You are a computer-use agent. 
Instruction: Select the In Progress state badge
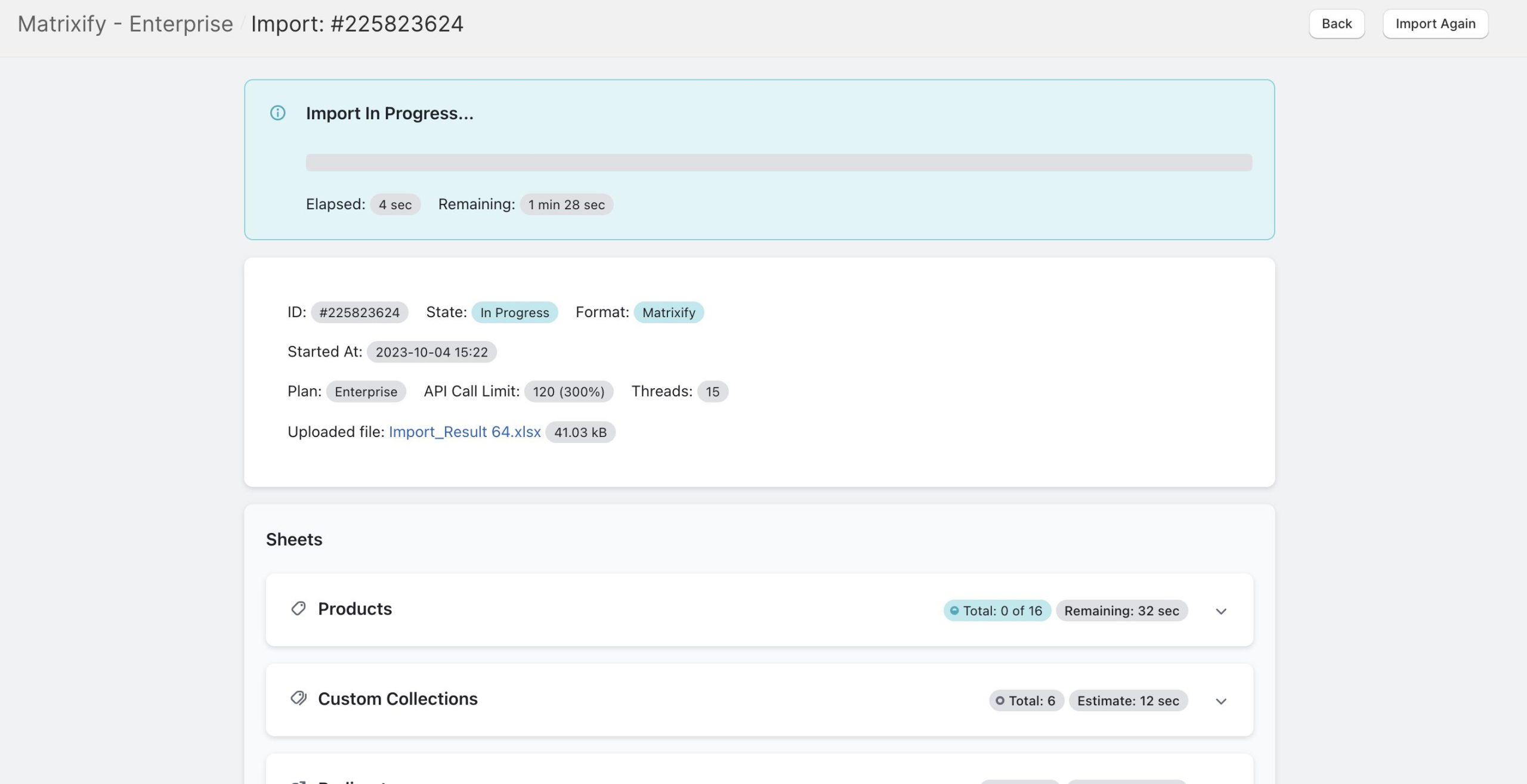tap(514, 312)
